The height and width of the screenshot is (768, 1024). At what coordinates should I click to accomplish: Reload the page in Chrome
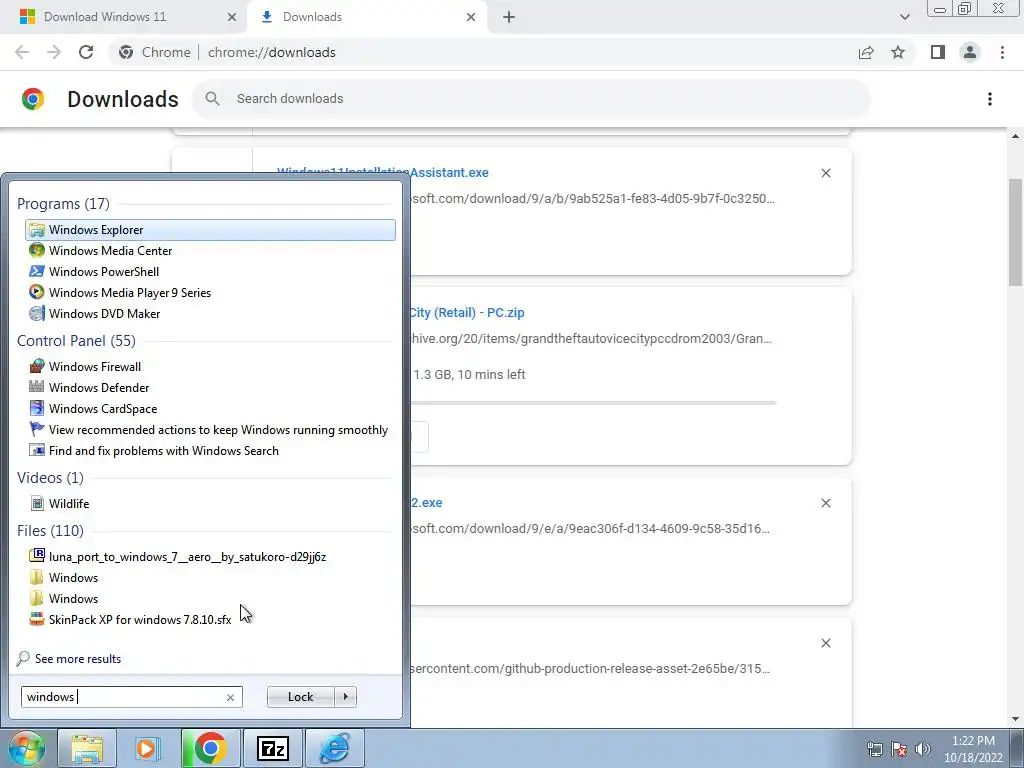tap(86, 52)
